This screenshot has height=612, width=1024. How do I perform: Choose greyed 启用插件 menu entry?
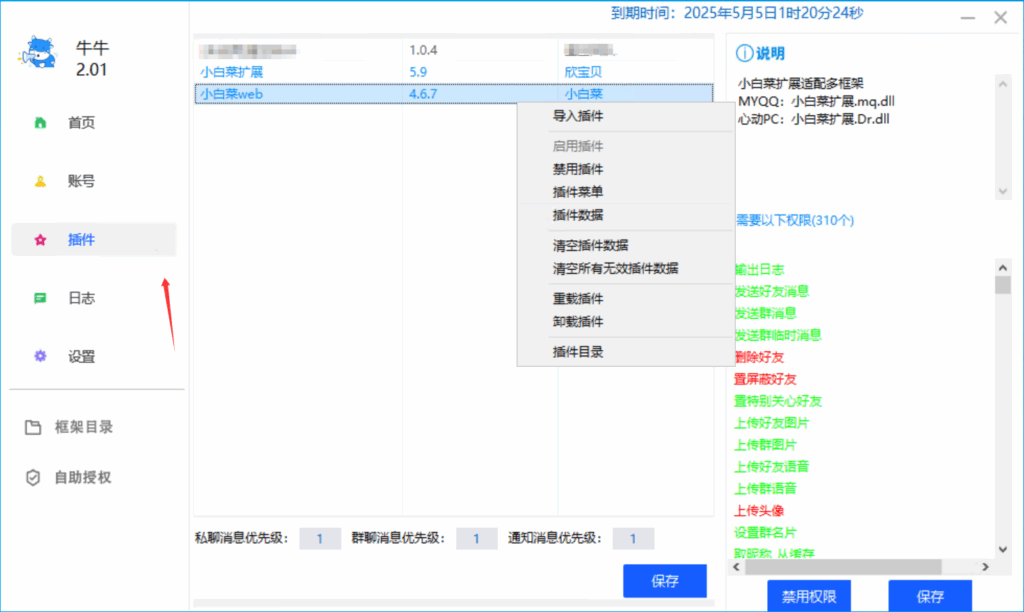click(x=578, y=146)
